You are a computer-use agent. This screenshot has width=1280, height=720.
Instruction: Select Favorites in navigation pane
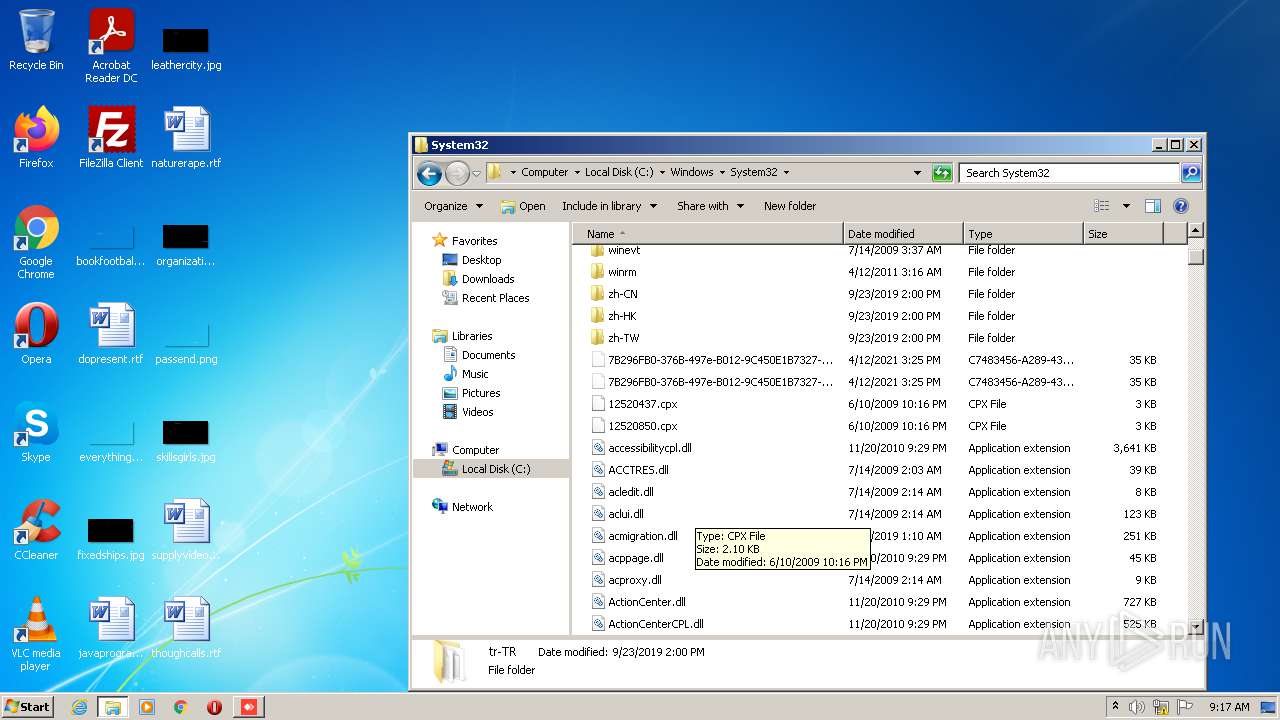[474, 241]
